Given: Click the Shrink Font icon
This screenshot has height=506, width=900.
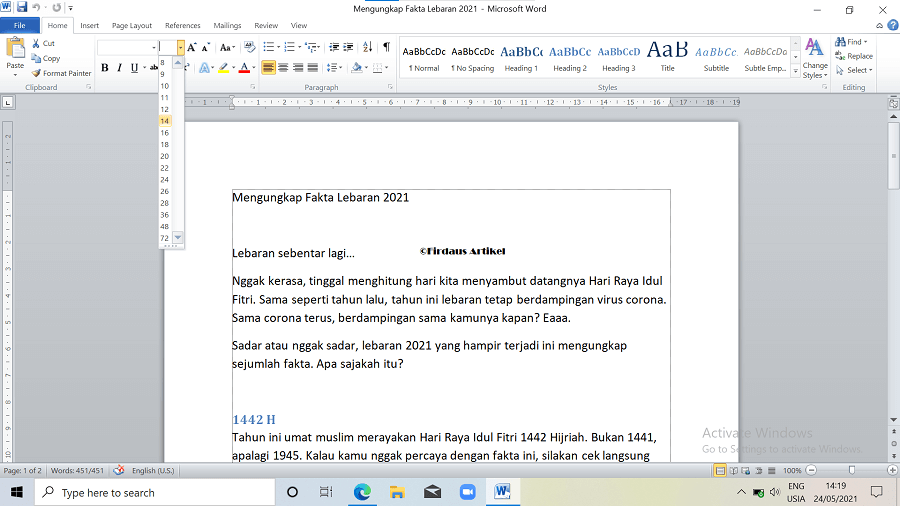Looking at the screenshot, I should (x=205, y=48).
